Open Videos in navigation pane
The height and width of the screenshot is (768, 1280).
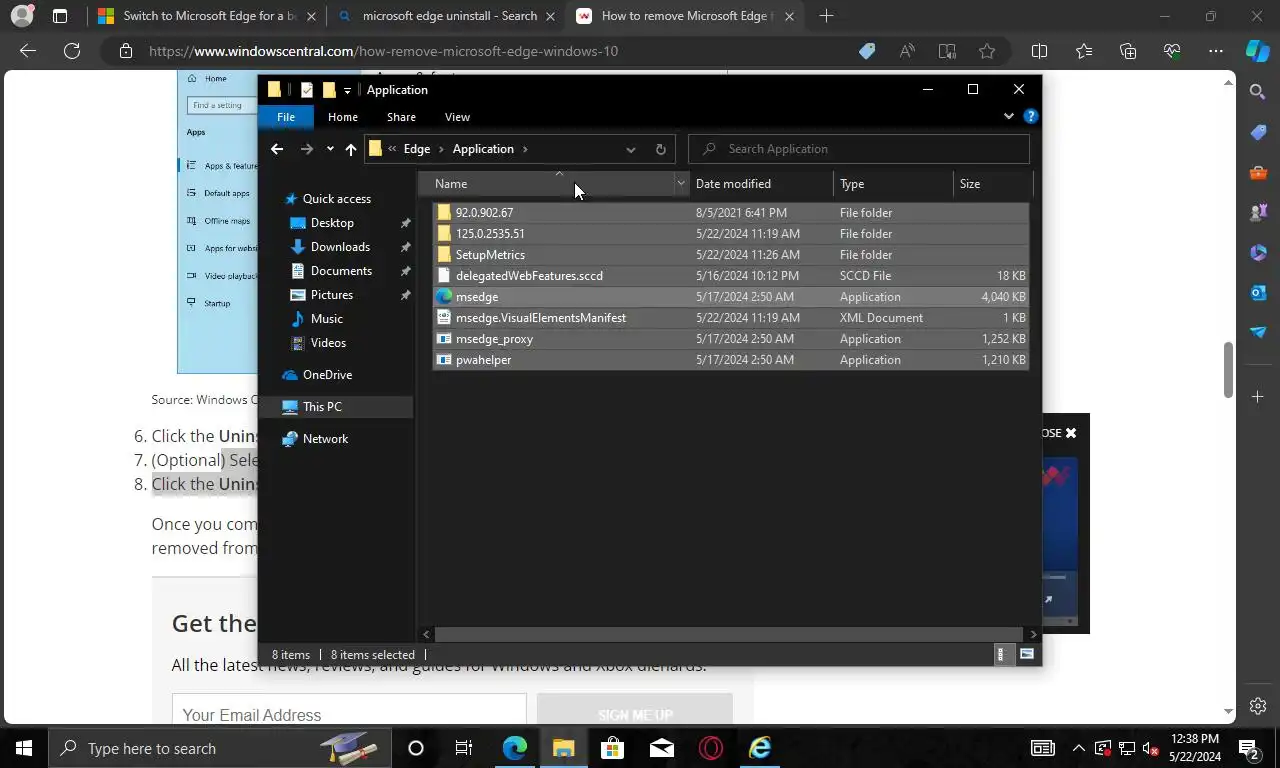tap(328, 343)
